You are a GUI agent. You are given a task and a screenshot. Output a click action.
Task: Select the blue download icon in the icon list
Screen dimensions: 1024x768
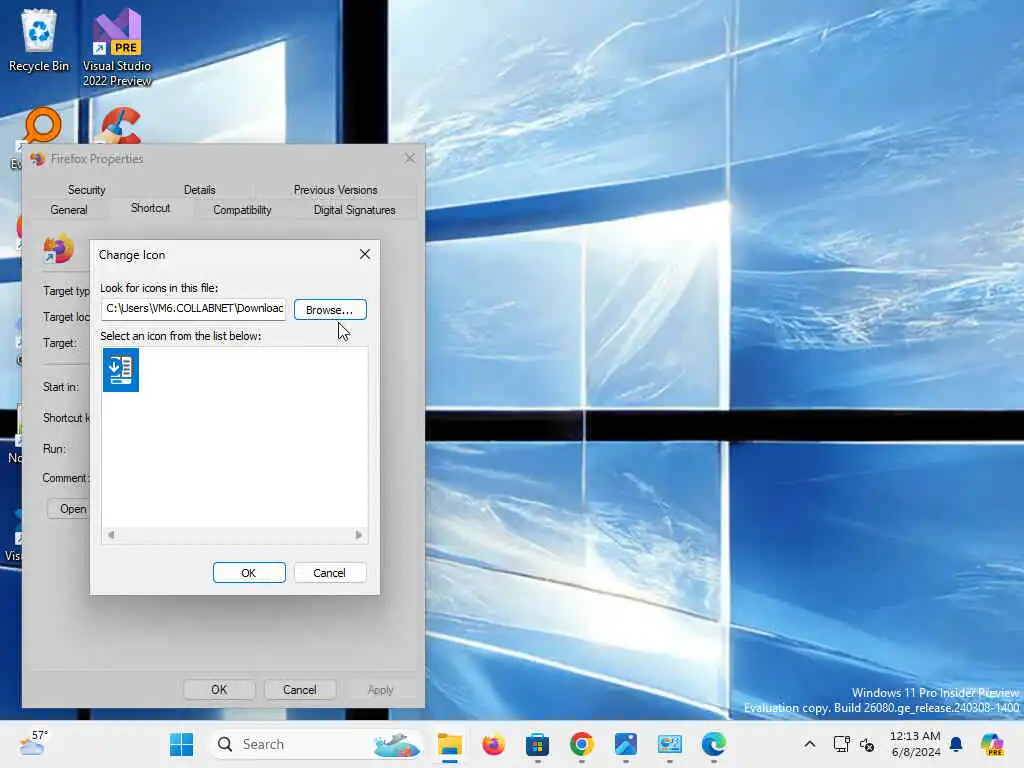[121, 370]
